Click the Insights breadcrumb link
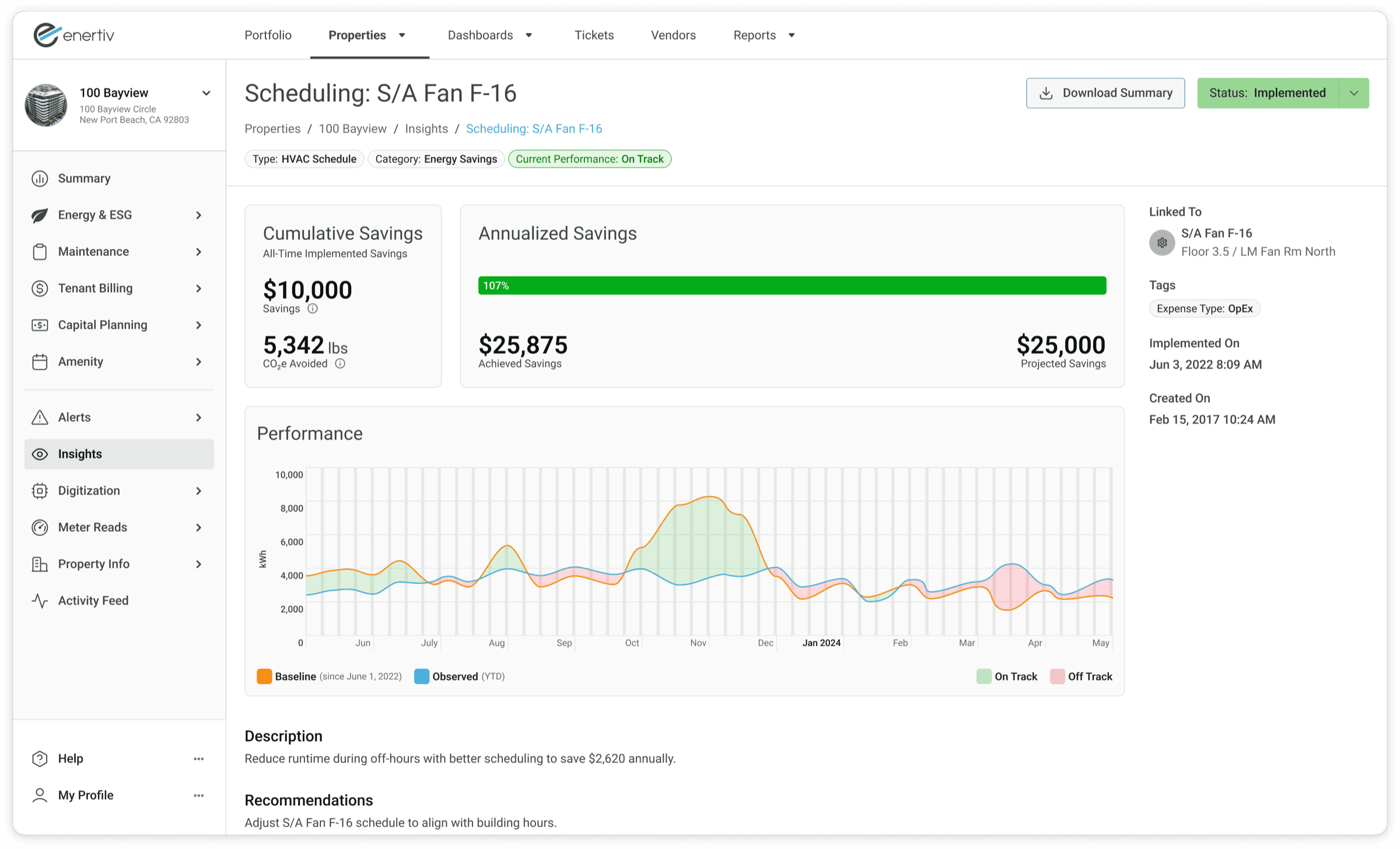This screenshot has width=1400, height=849. [426, 129]
